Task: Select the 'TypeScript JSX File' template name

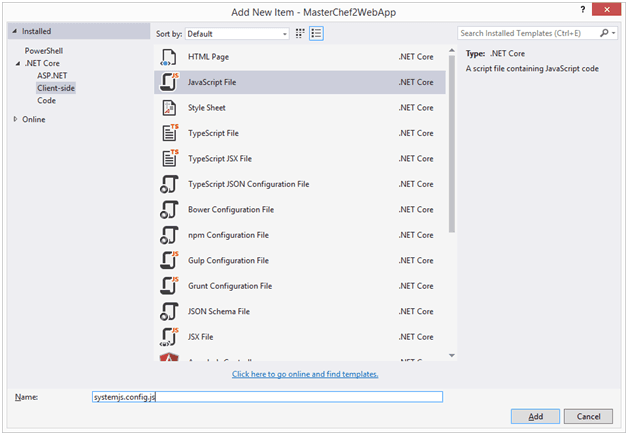Action: pos(220,159)
